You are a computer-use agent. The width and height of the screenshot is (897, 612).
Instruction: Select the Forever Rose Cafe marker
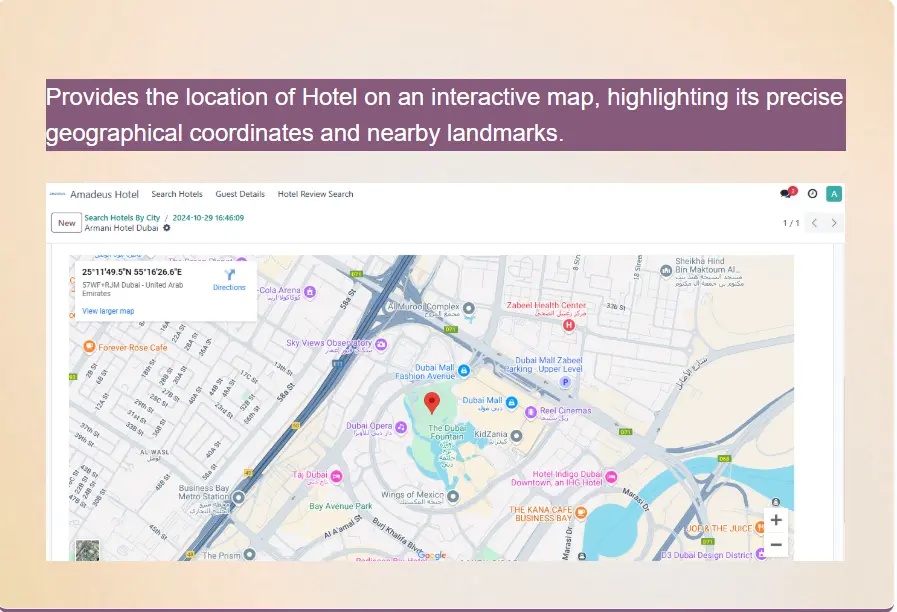[89, 347]
